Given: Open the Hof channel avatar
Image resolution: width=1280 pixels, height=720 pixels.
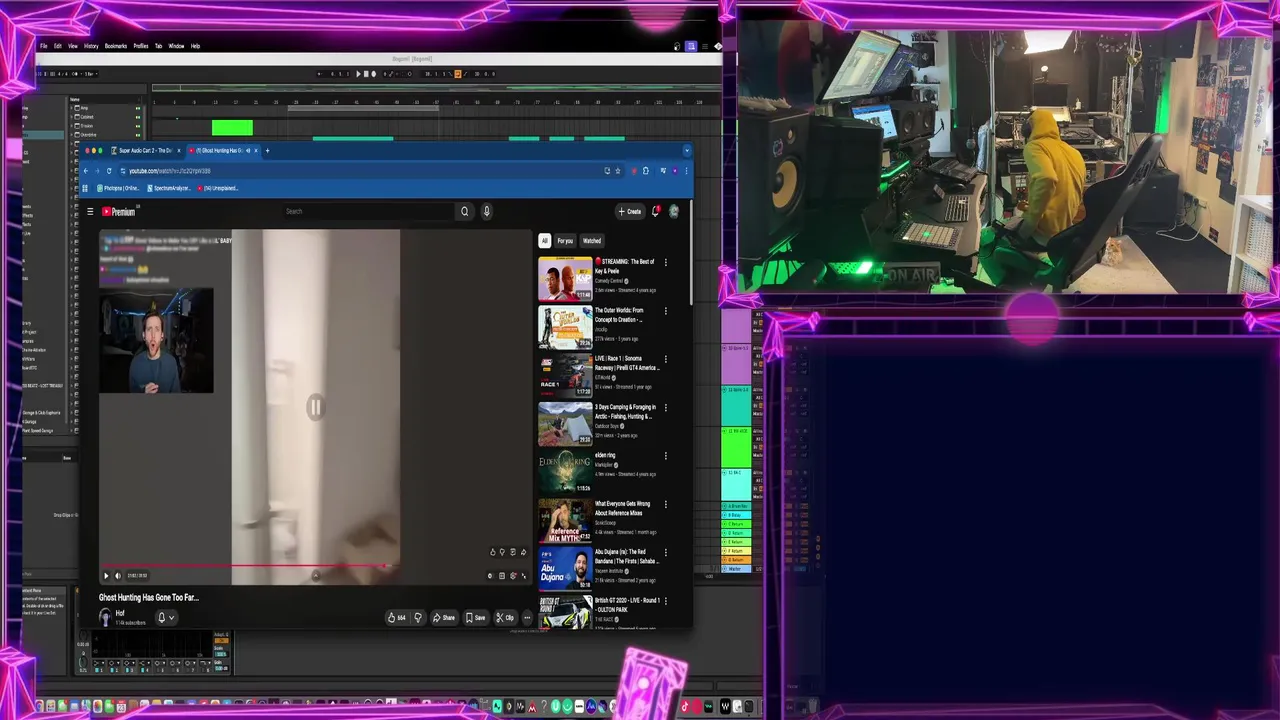Looking at the screenshot, I should click(x=105, y=618).
